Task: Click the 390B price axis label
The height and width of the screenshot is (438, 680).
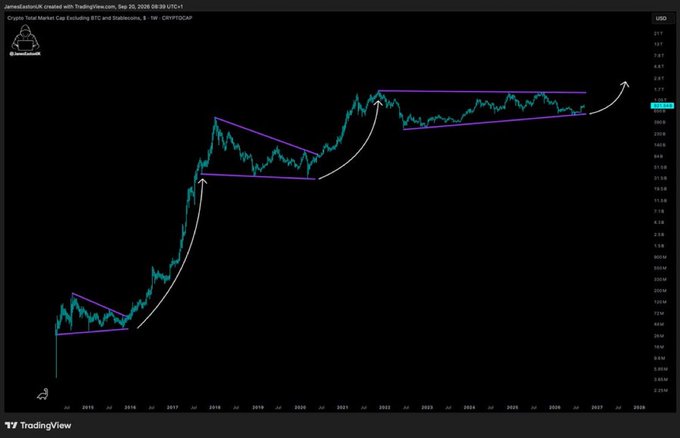Action: [x=660, y=123]
